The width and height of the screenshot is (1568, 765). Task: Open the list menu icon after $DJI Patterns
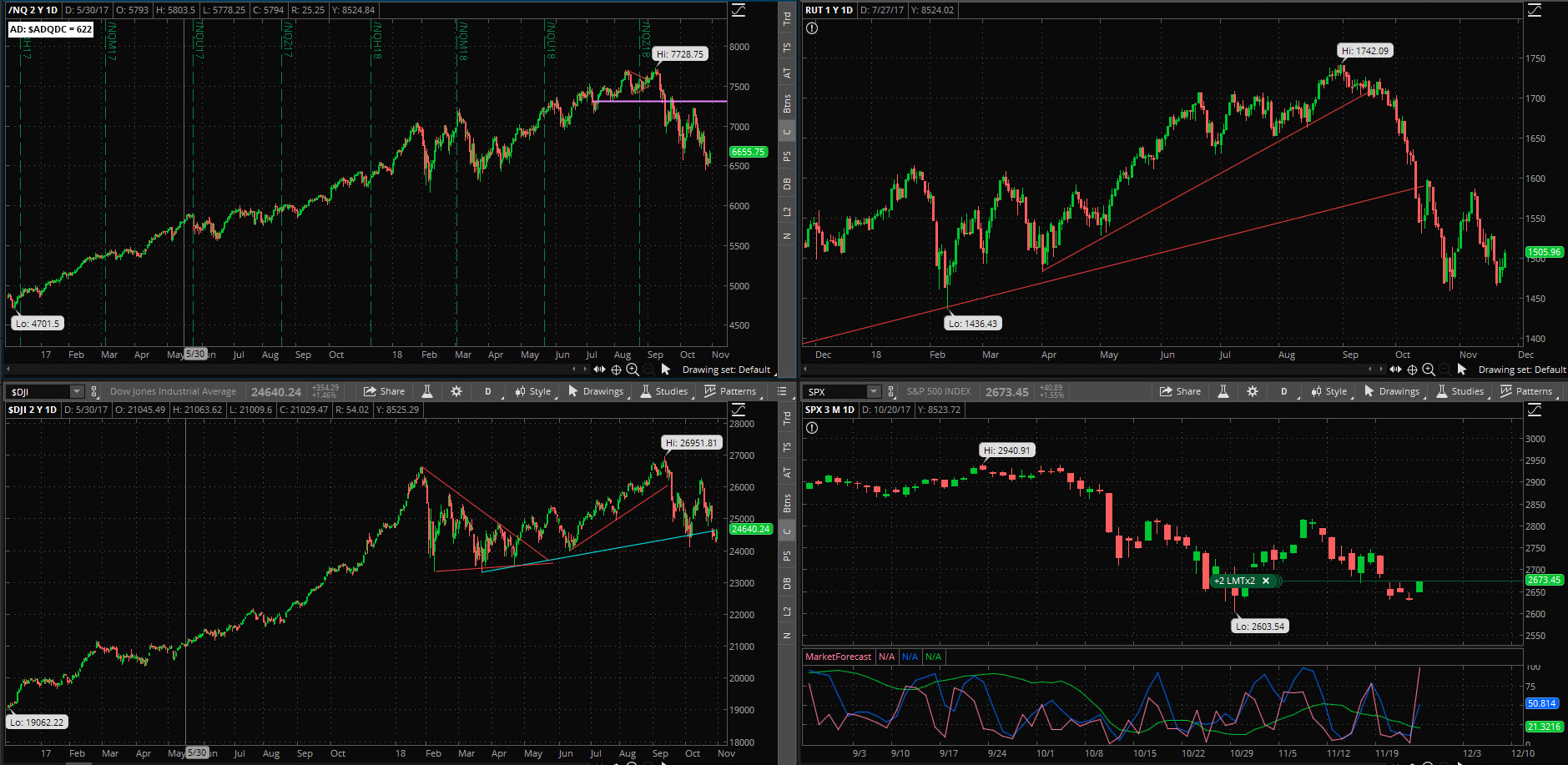click(x=782, y=391)
